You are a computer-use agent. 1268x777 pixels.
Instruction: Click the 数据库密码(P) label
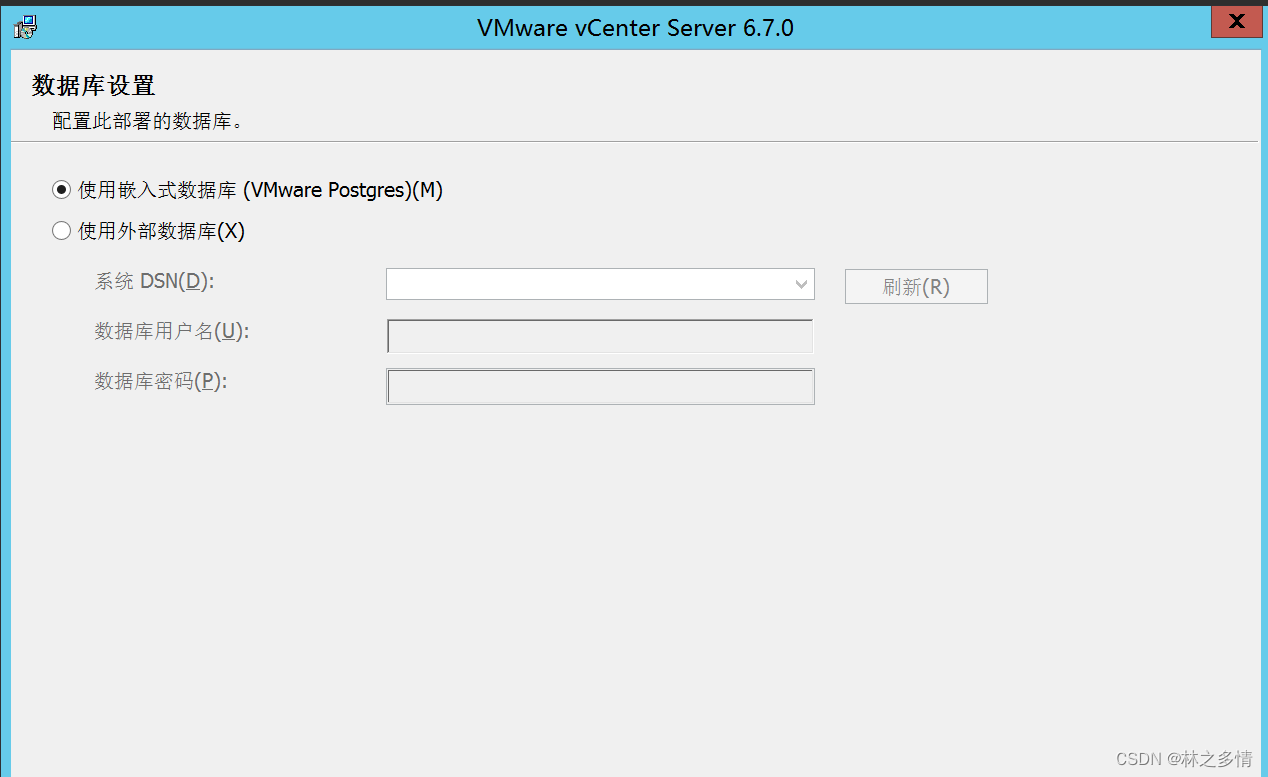click(161, 381)
